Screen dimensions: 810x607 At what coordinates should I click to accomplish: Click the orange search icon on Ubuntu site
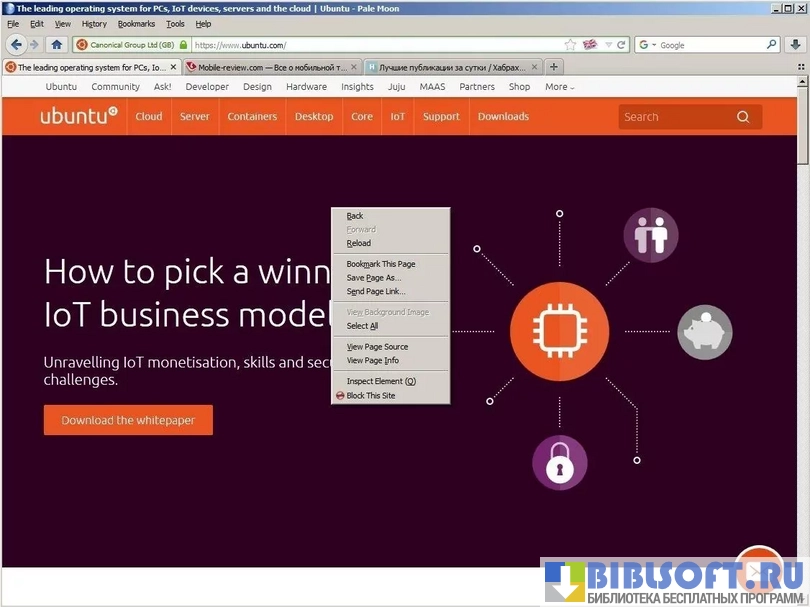pos(743,117)
